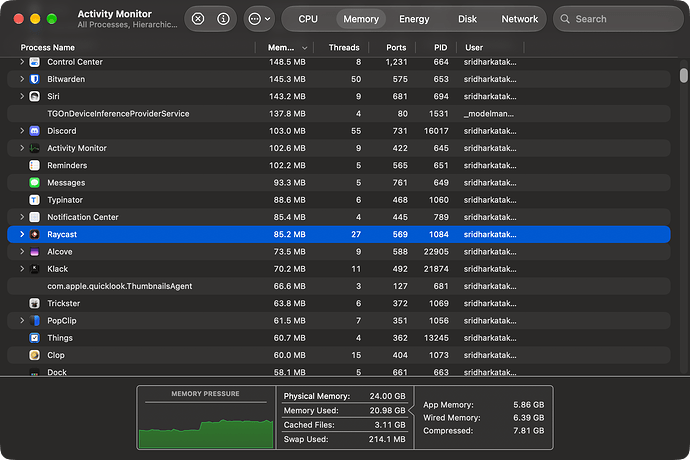Viewport: 690px width, 460px height.
Task: Click the Klack app icon
Action: (34, 269)
